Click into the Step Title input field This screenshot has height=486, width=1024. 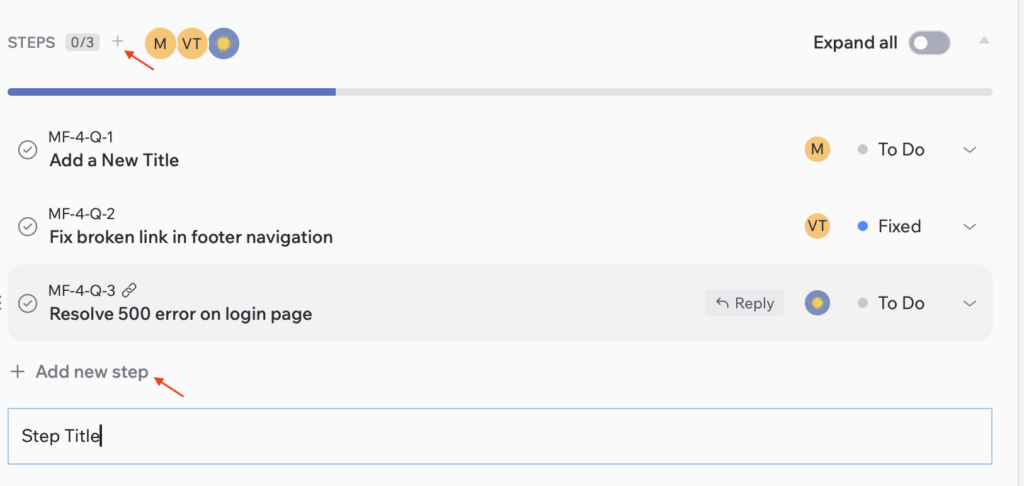500,436
